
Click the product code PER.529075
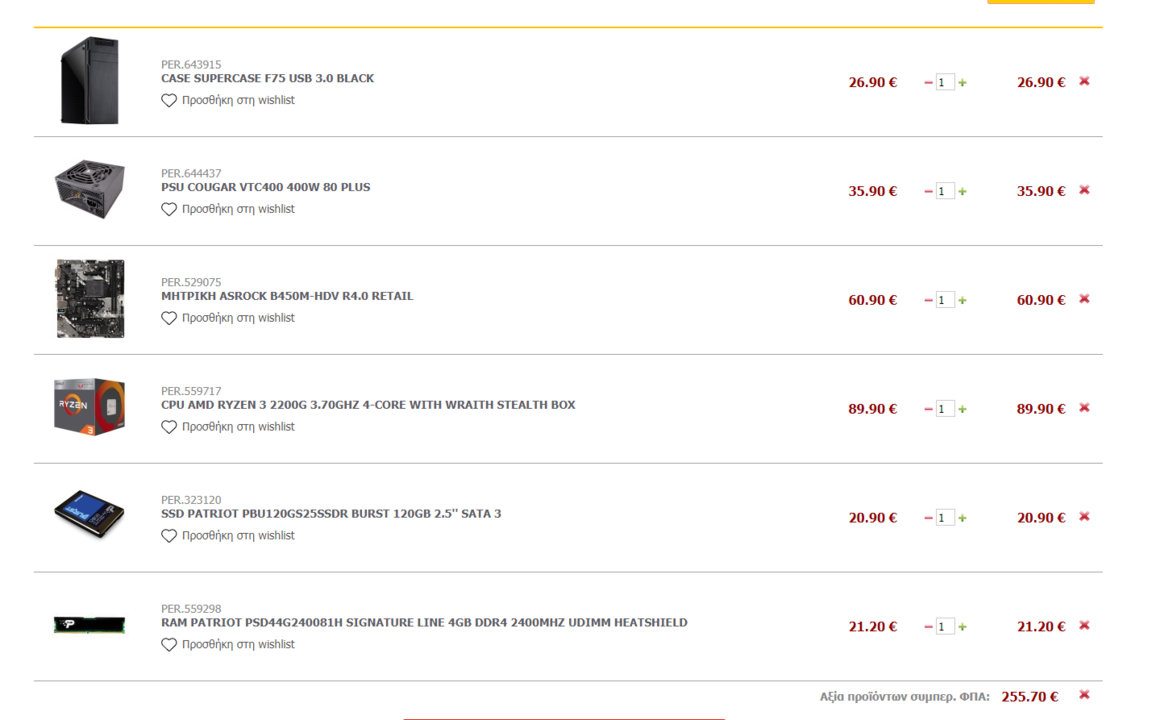click(x=191, y=283)
